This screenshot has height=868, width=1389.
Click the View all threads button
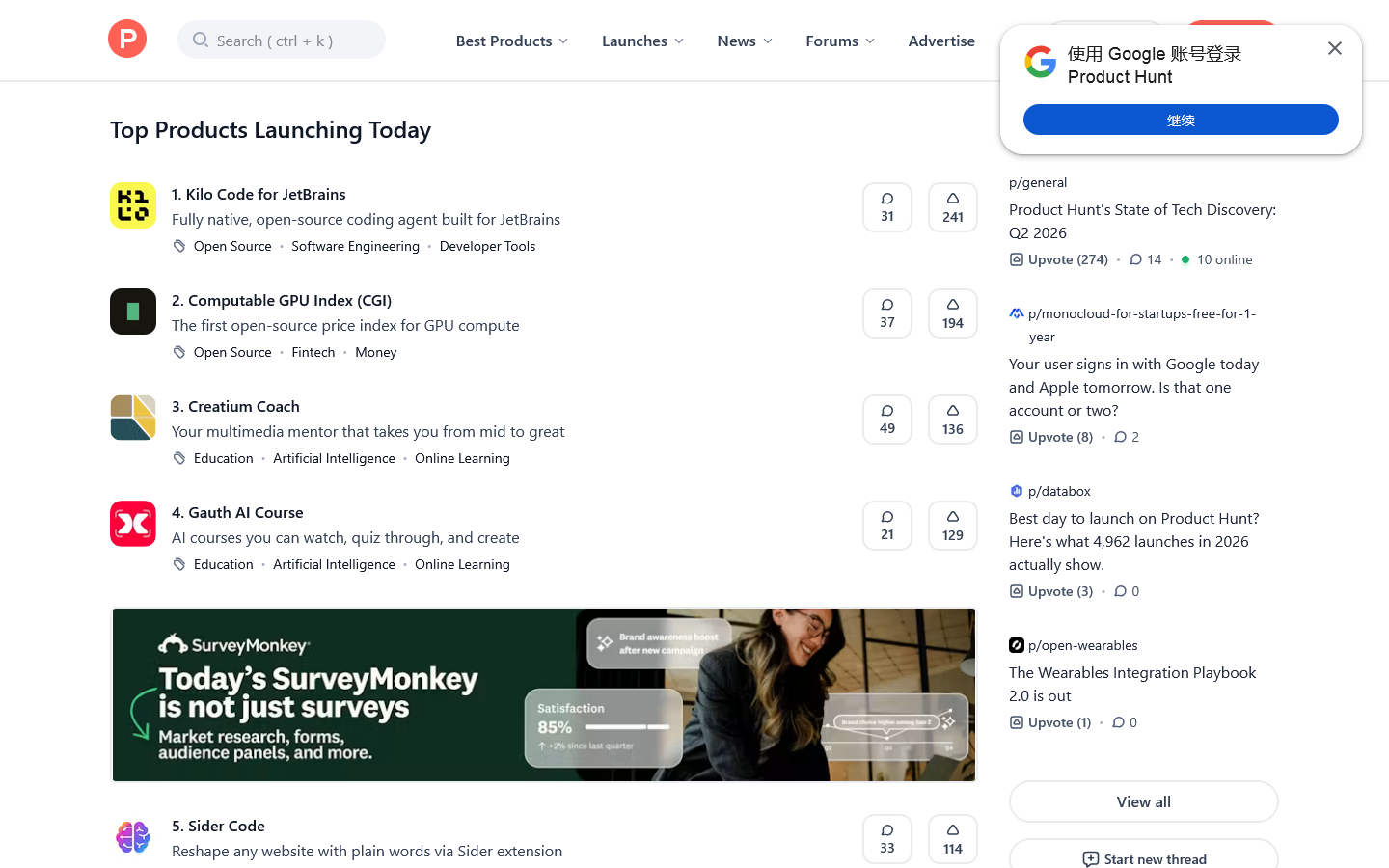pyautogui.click(x=1144, y=801)
